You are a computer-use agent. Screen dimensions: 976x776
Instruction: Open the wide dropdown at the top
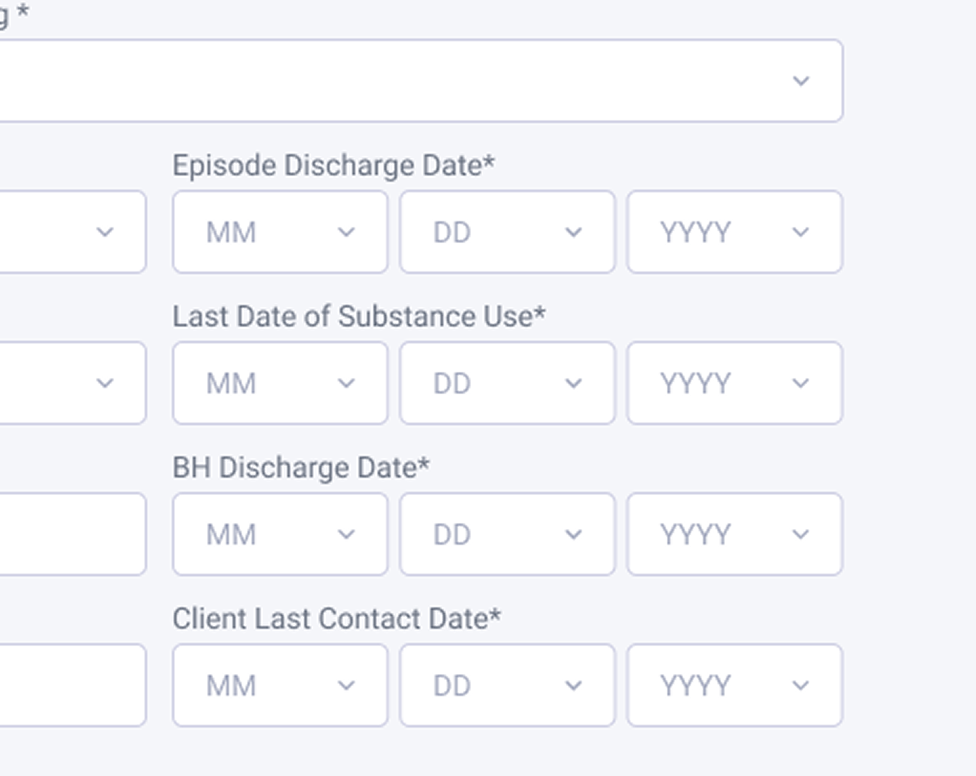coord(420,81)
